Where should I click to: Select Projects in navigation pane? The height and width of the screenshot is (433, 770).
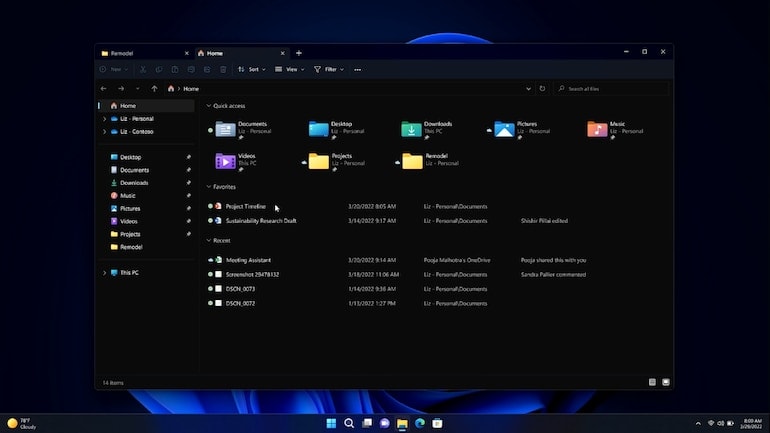[x=146, y=234]
